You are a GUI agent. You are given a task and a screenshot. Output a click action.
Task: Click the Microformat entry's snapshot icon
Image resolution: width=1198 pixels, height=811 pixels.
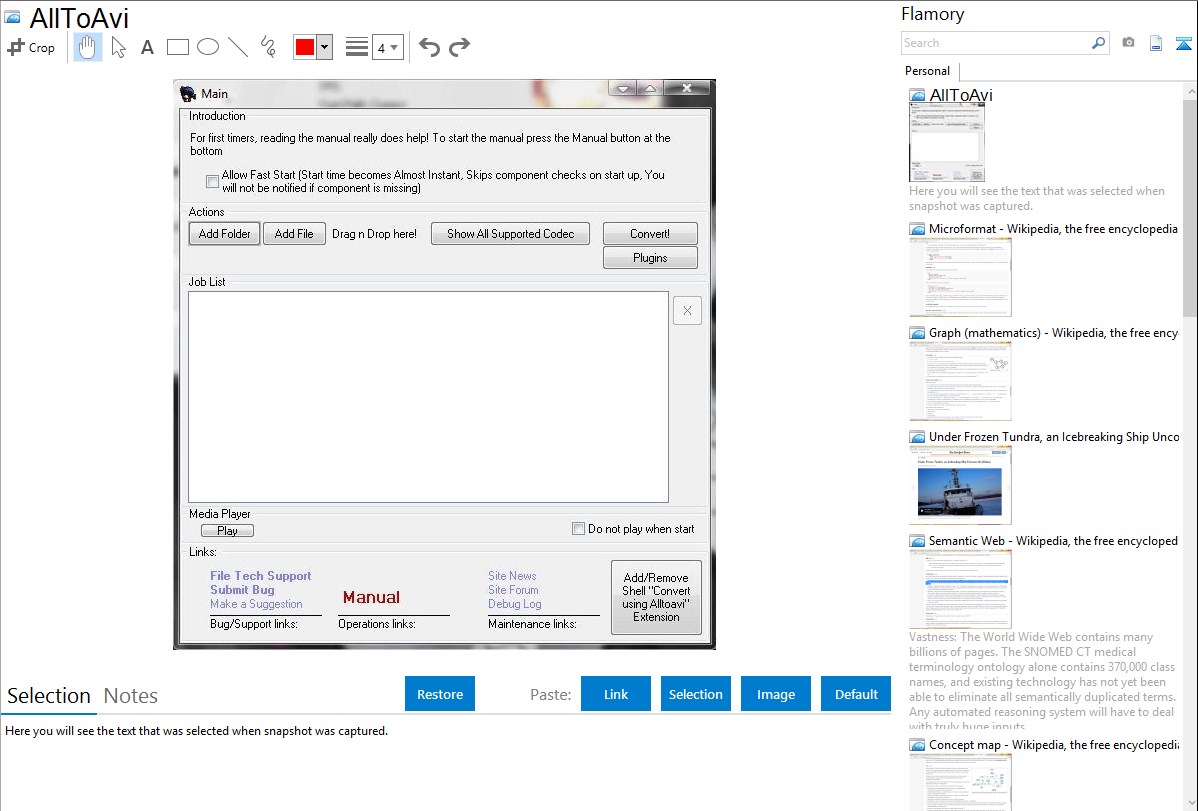[x=917, y=229]
